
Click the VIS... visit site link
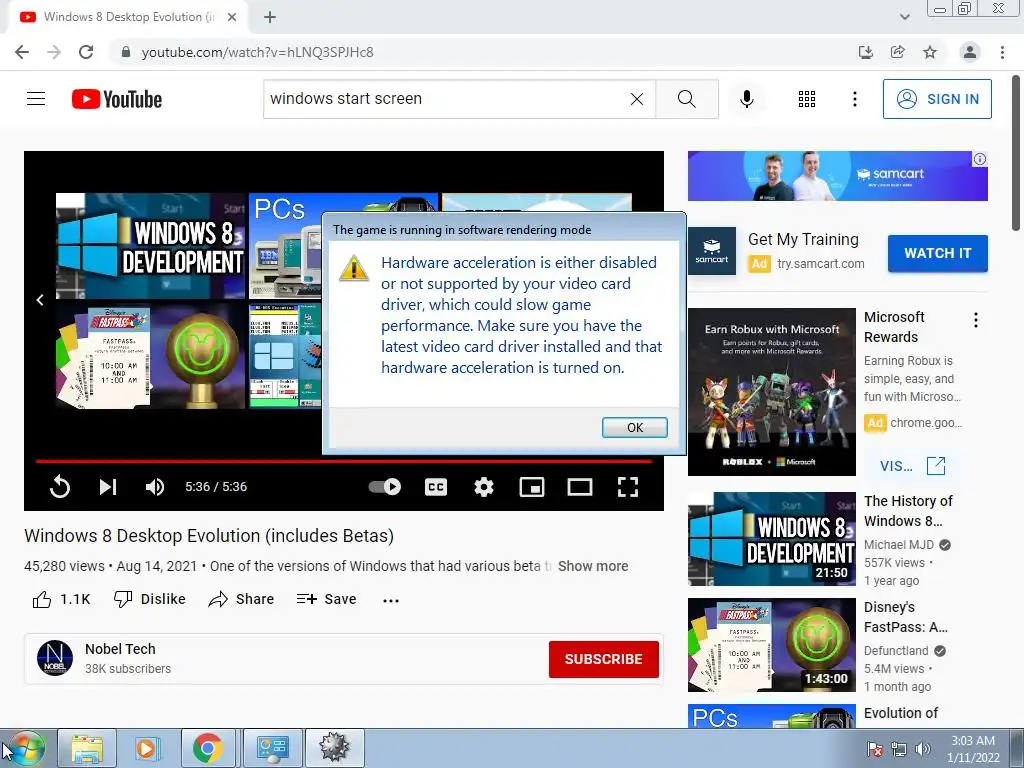[912, 466]
